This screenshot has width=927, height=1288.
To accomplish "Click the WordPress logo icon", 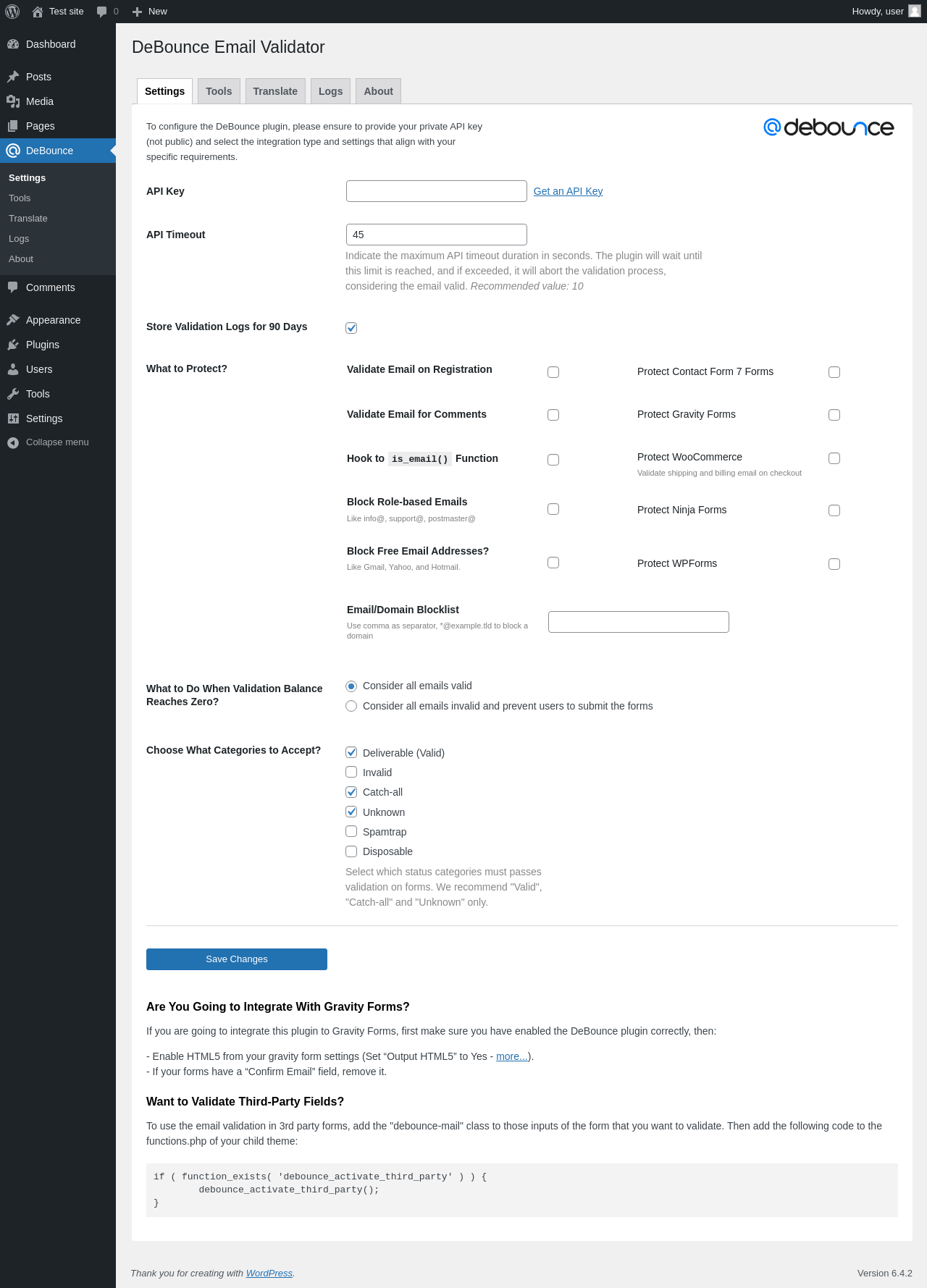I will [12, 12].
